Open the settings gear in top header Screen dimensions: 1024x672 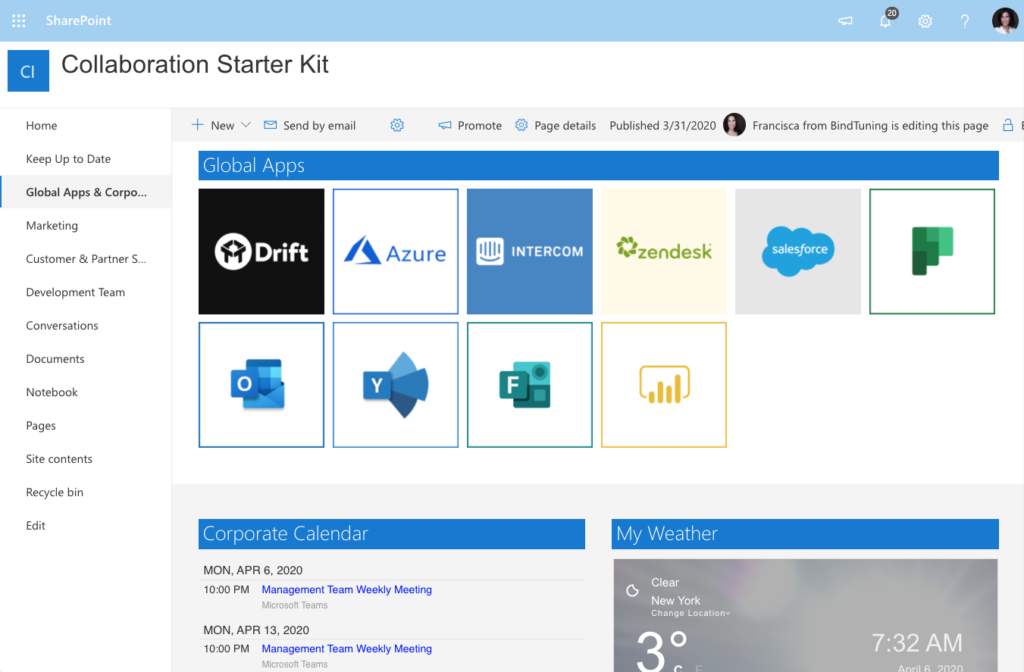(925, 22)
